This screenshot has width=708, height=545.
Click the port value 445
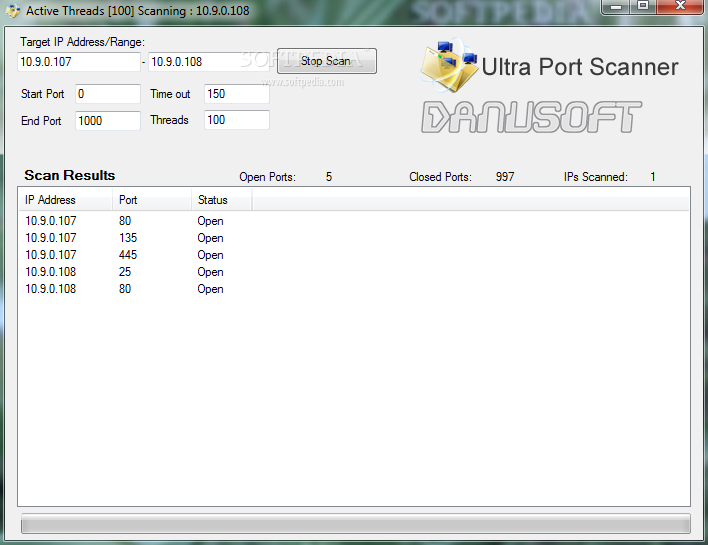pos(128,255)
